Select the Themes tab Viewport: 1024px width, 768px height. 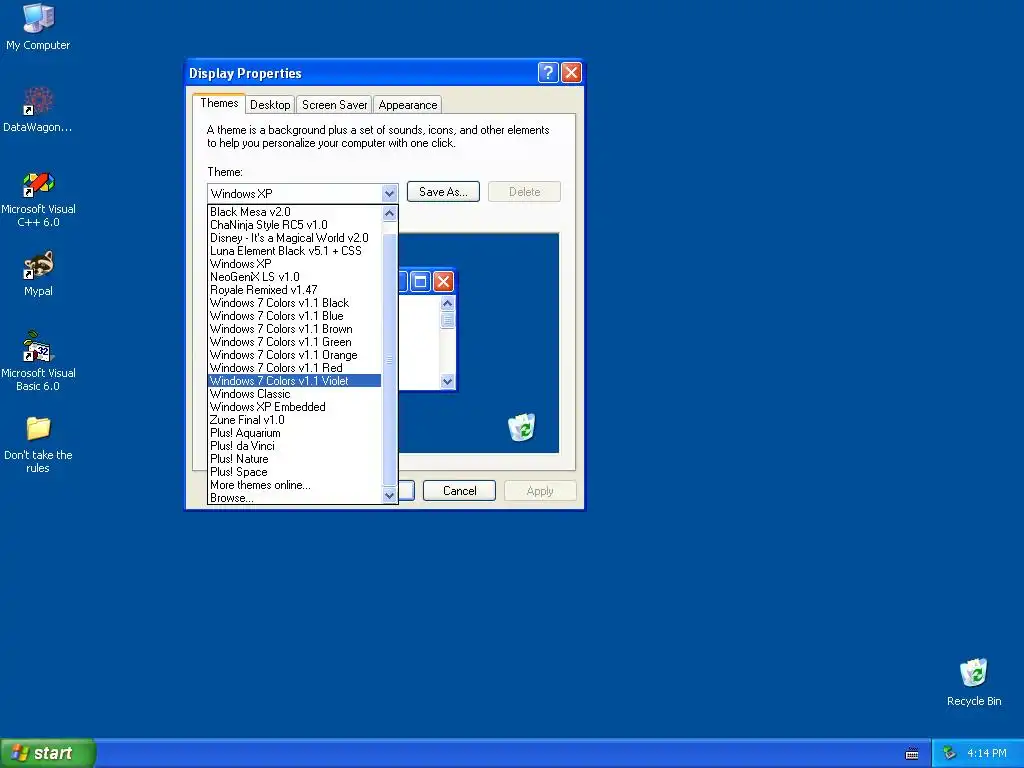tap(219, 103)
